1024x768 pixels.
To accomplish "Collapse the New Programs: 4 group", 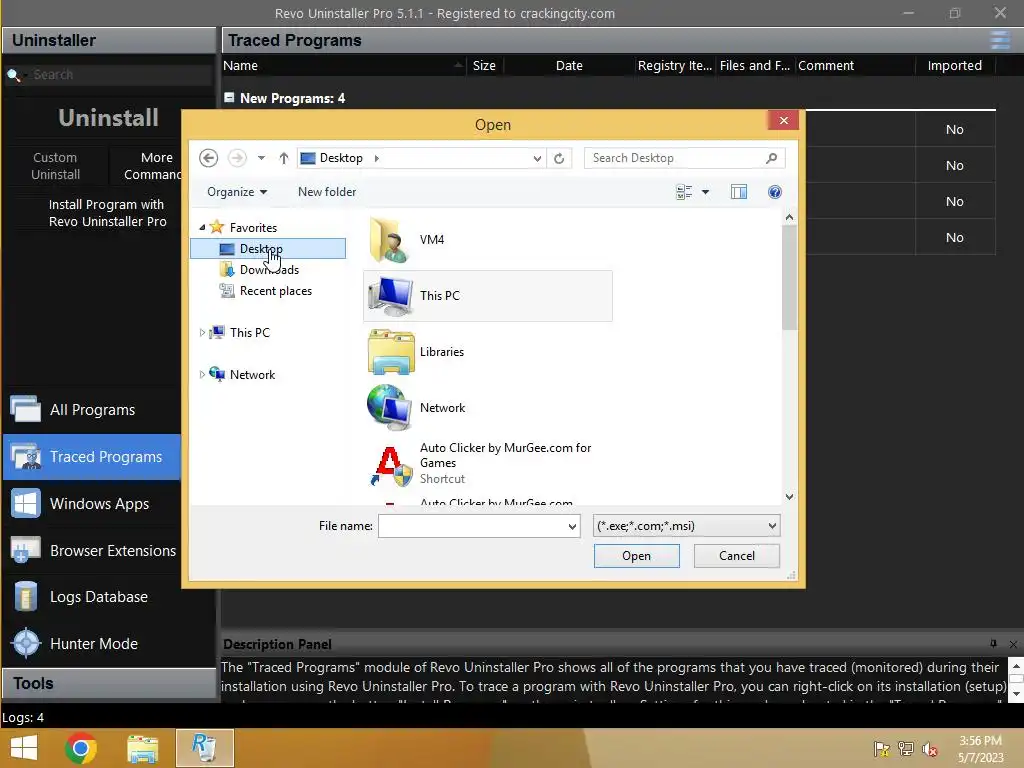I will tap(229, 97).
